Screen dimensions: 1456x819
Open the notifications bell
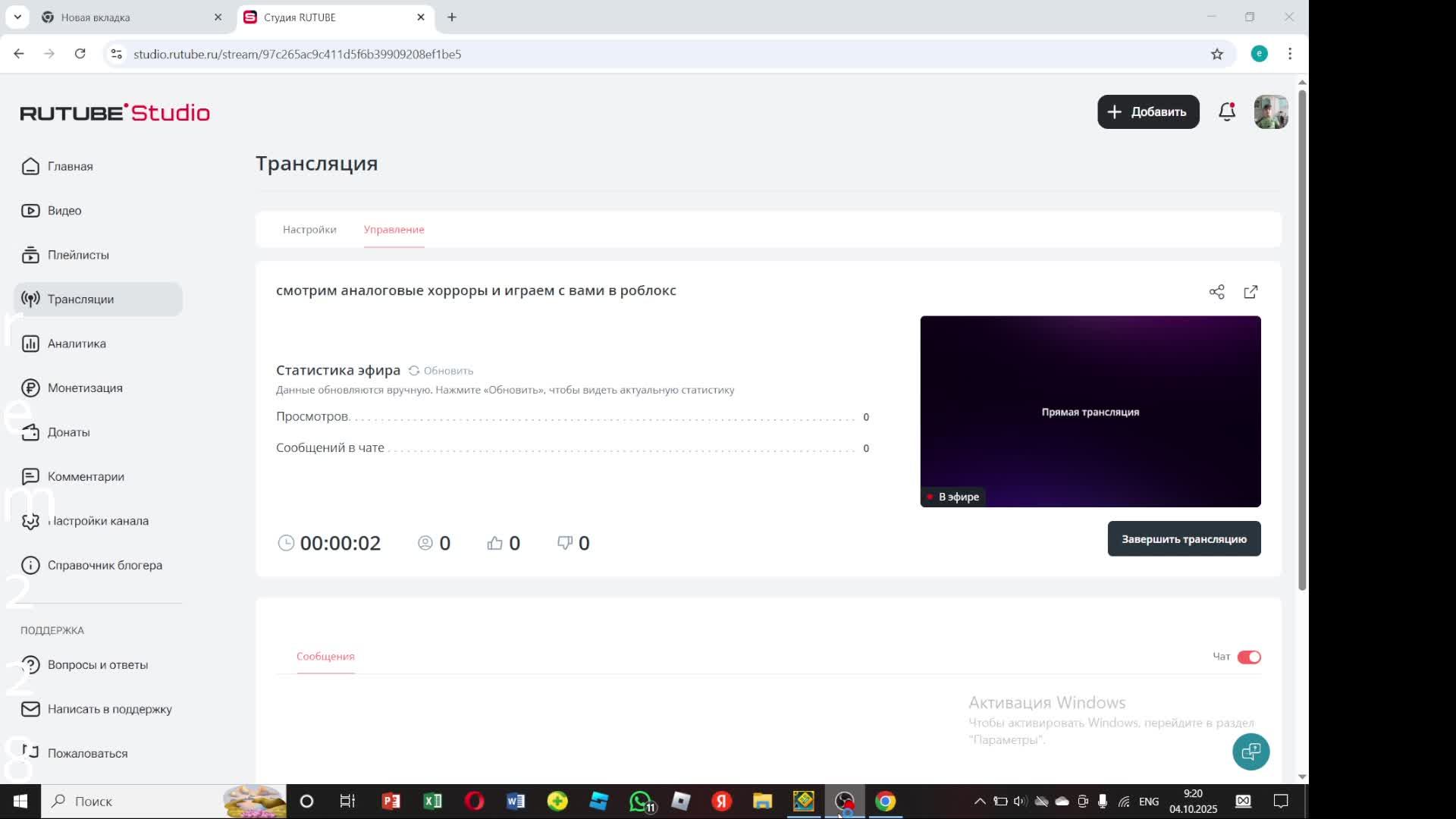[x=1226, y=112]
